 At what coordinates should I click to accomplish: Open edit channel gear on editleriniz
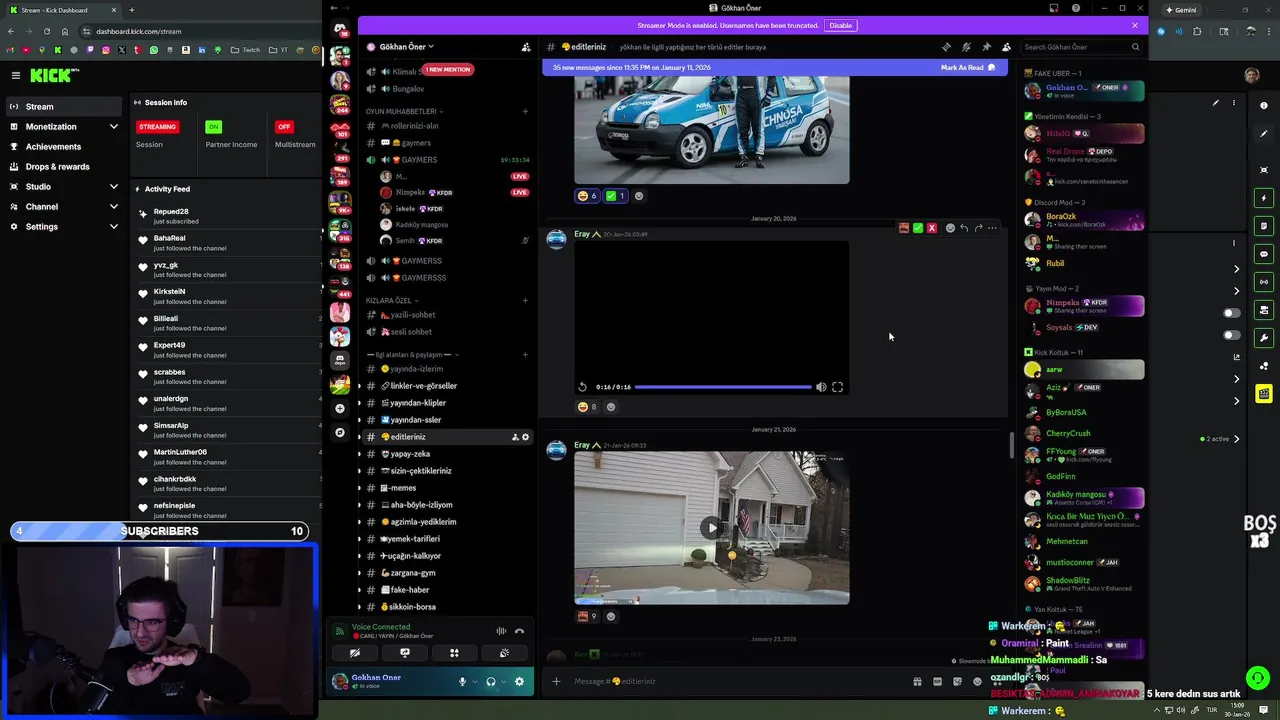pyautogui.click(x=526, y=437)
